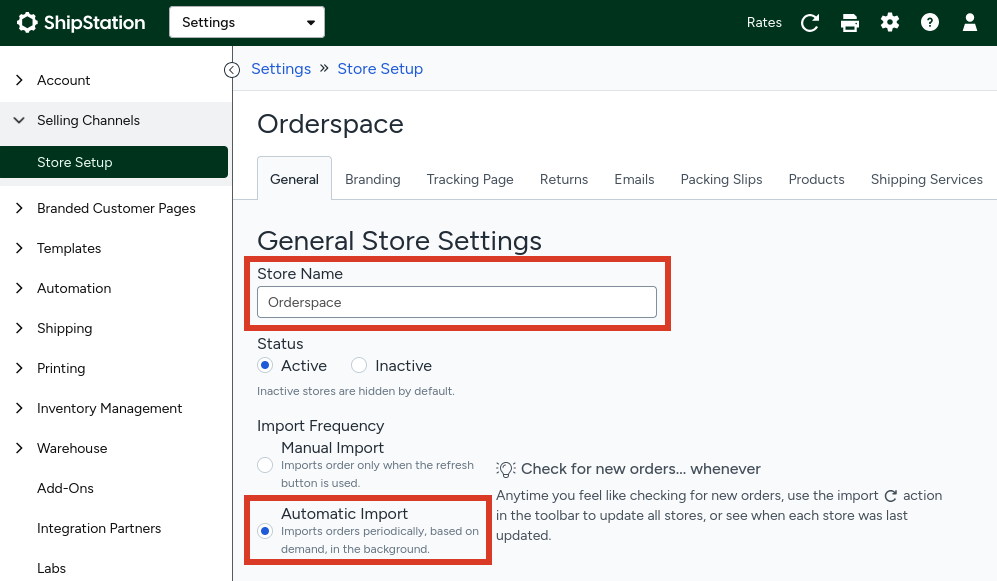Click the Rates link in header
This screenshot has height=581, width=997.
pyautogui.click(x=764, y=23)
